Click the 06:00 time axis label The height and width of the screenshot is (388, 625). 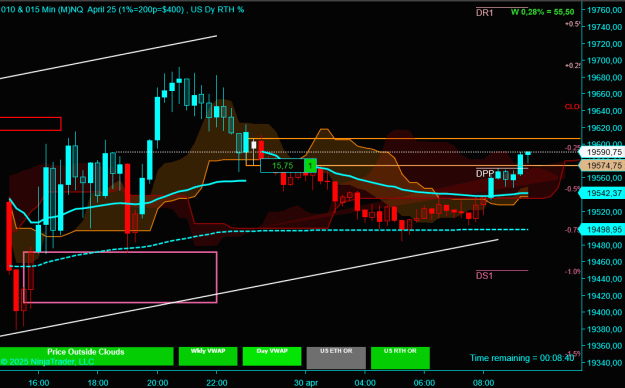424,383
